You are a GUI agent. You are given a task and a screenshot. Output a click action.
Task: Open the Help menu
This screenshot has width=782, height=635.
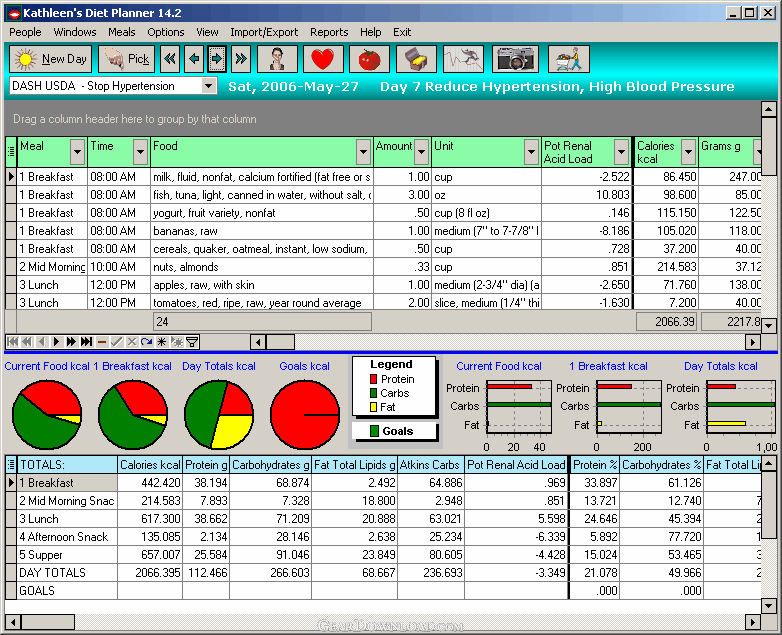tap(371, 32)
